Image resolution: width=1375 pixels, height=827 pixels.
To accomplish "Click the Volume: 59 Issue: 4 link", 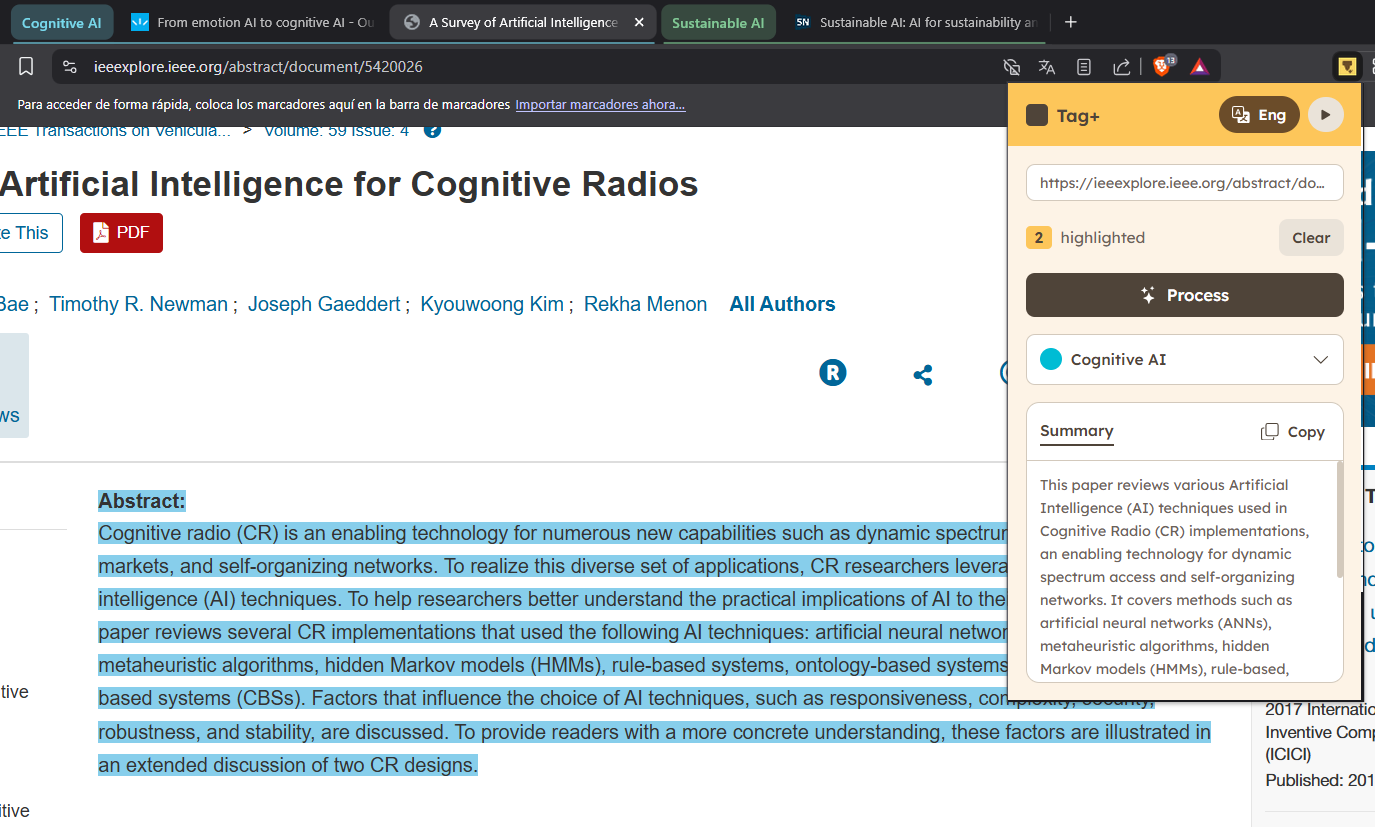I will click(x=336, y=130).
